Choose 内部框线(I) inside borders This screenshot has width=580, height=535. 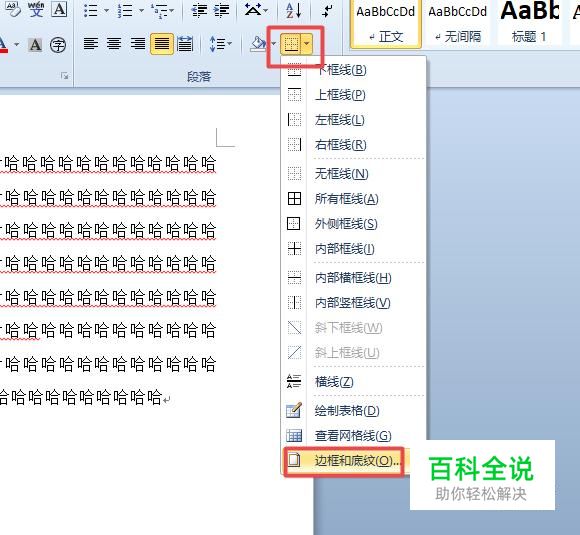[353, 249]
